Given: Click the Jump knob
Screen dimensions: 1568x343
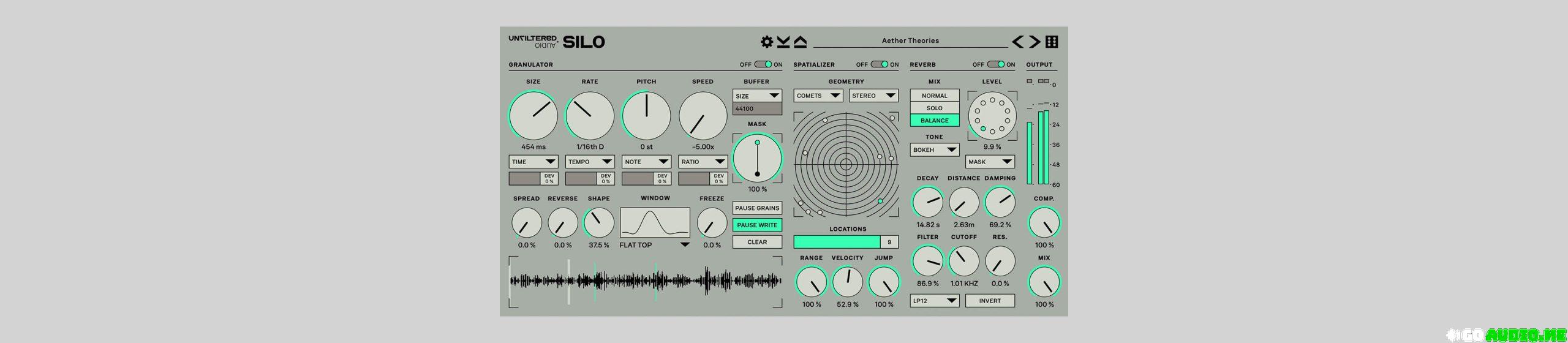Looking at the screenshot, I should (x=884, y=282).
